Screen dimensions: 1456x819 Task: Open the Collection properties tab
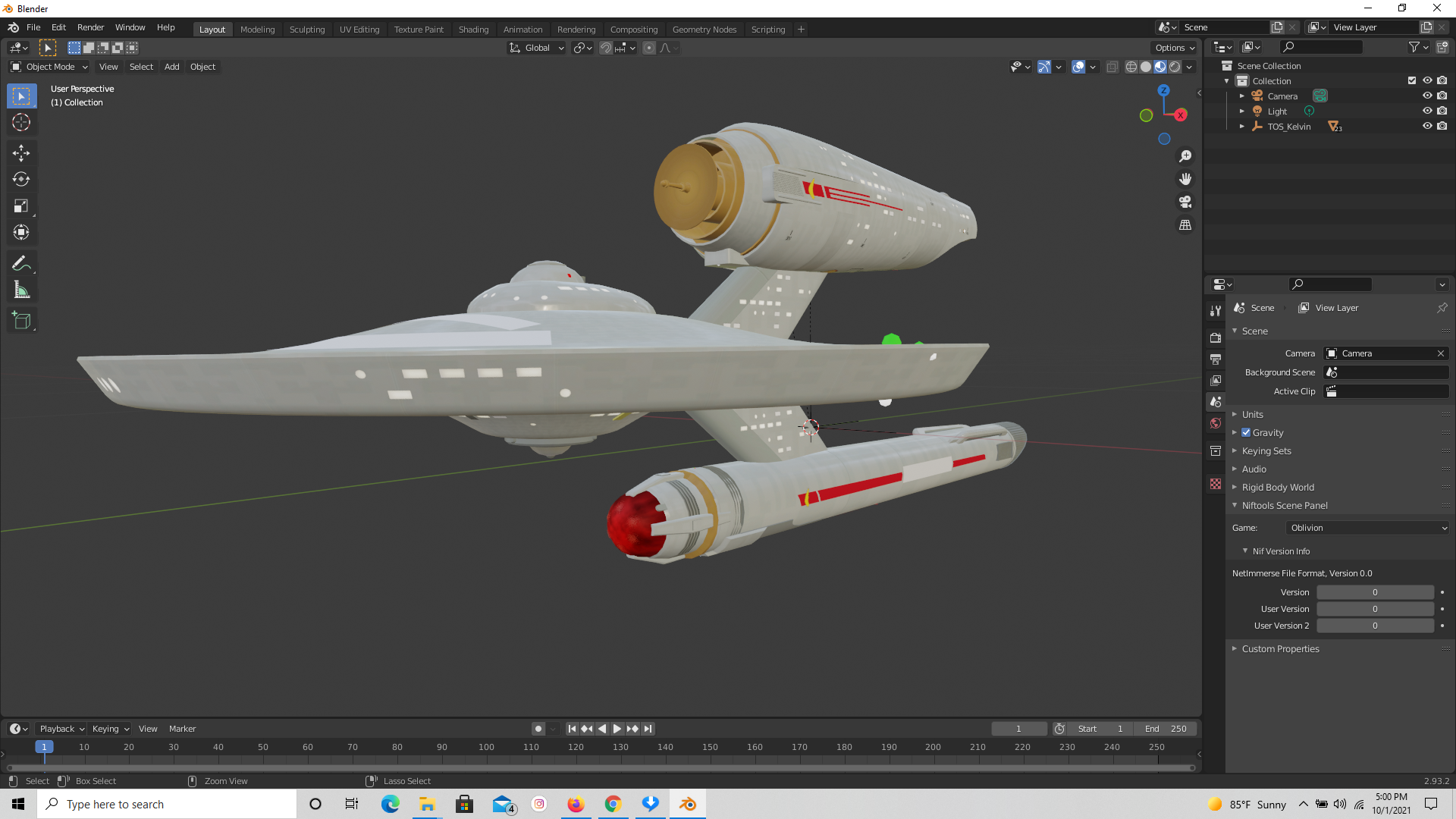click(1216, 450)
